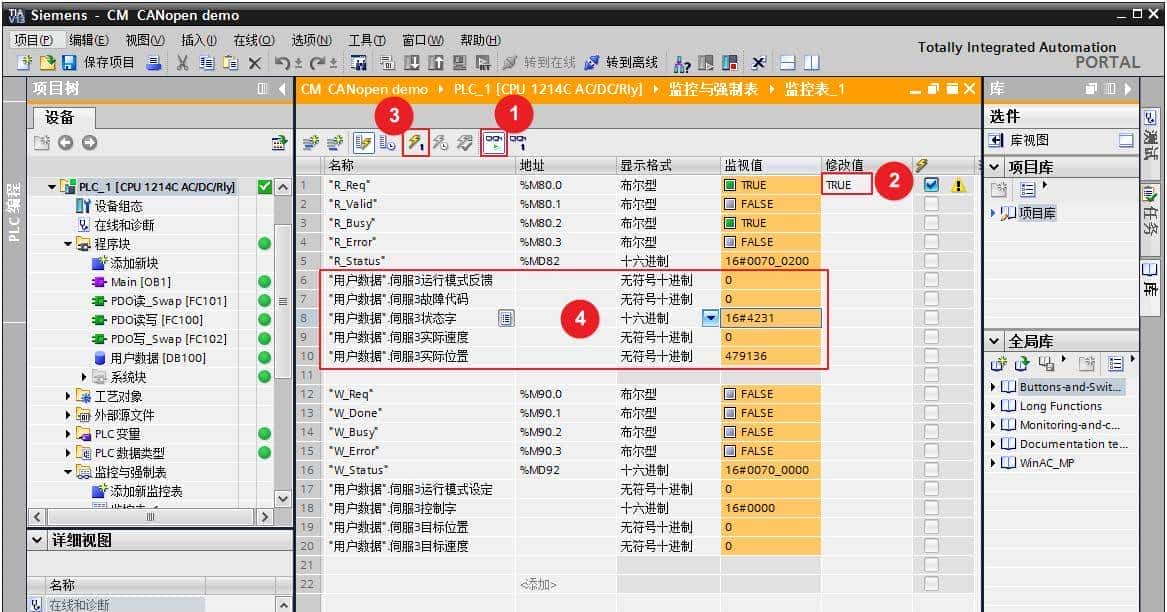Screen dimensions: 1167x612
Task: Activate the Monitor all icon in the watch table
Action: pos(494,141)
